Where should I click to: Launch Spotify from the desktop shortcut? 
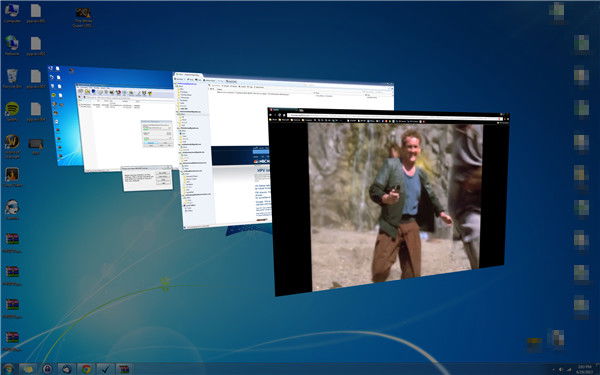pyautogui.click(x=12, y=111)
